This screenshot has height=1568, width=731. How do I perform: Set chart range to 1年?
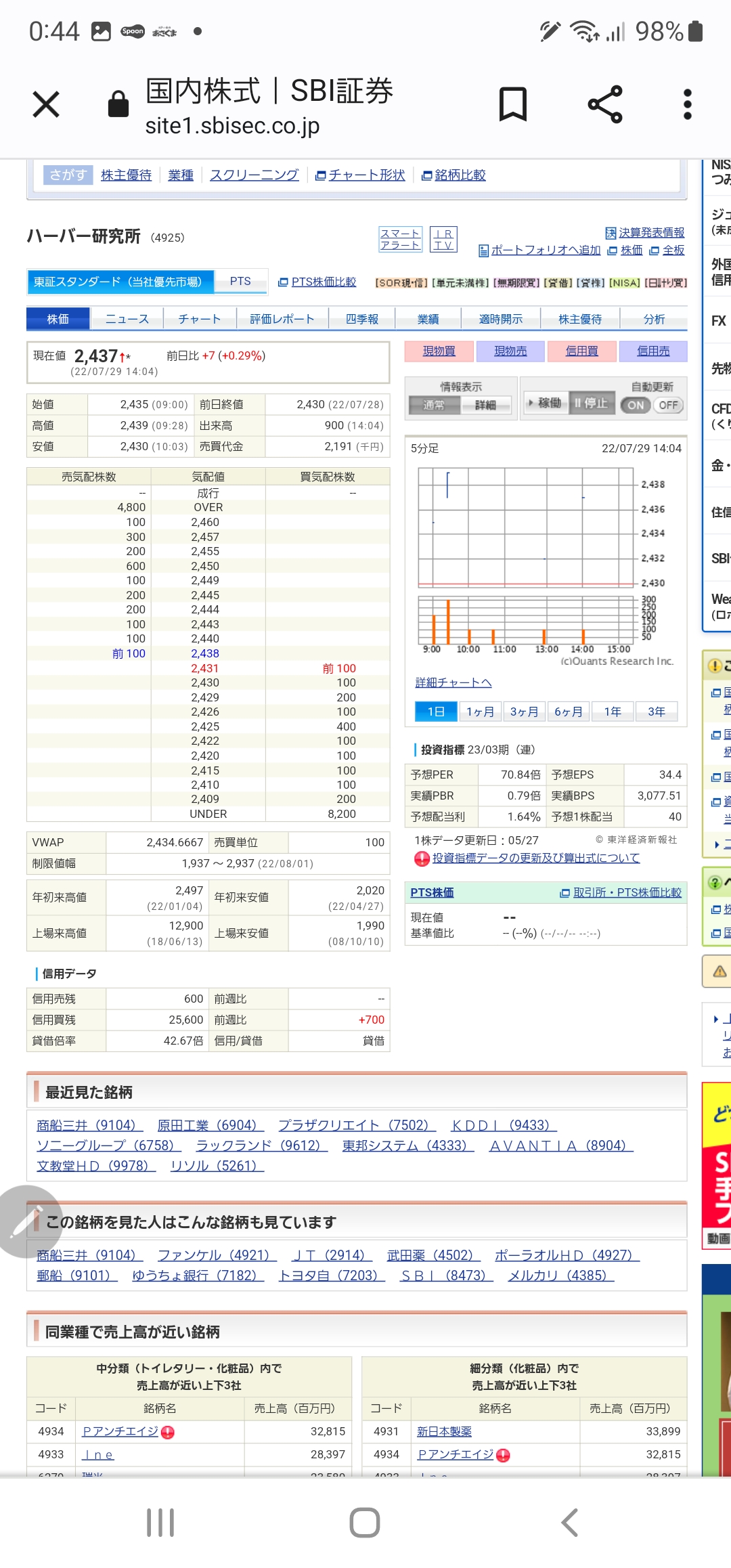click(613, 712)
